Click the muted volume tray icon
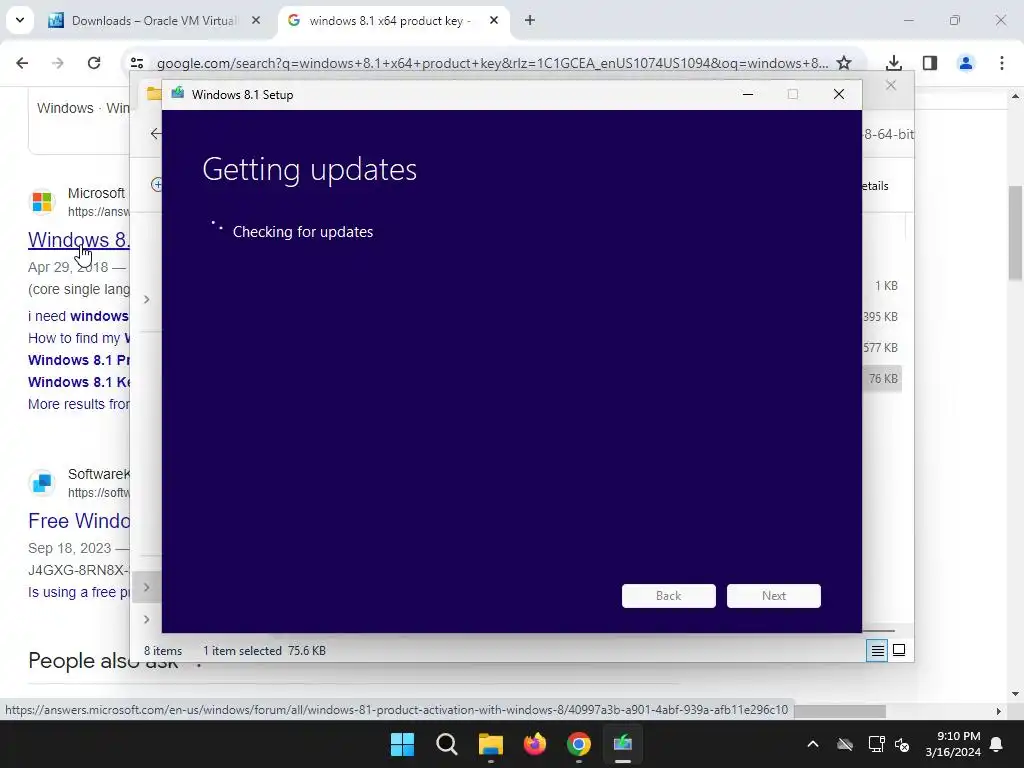This screenshot has width=1024, height=768. tap(903, 744)
